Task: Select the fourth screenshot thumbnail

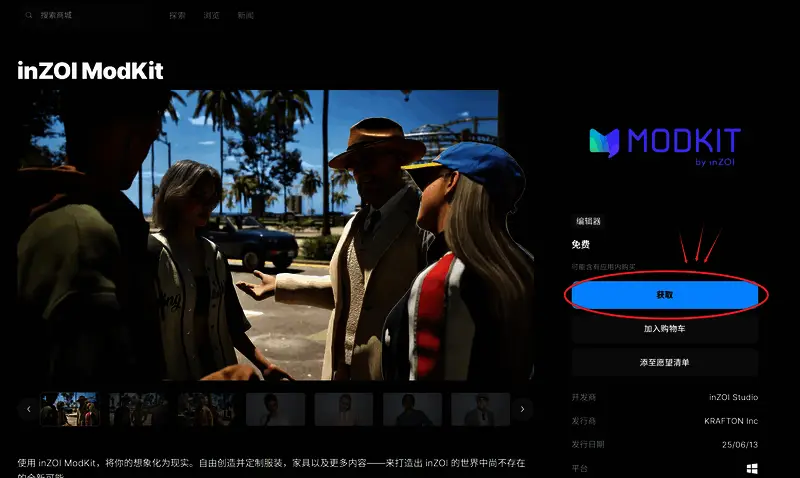Action: click(x=276, y=409)
